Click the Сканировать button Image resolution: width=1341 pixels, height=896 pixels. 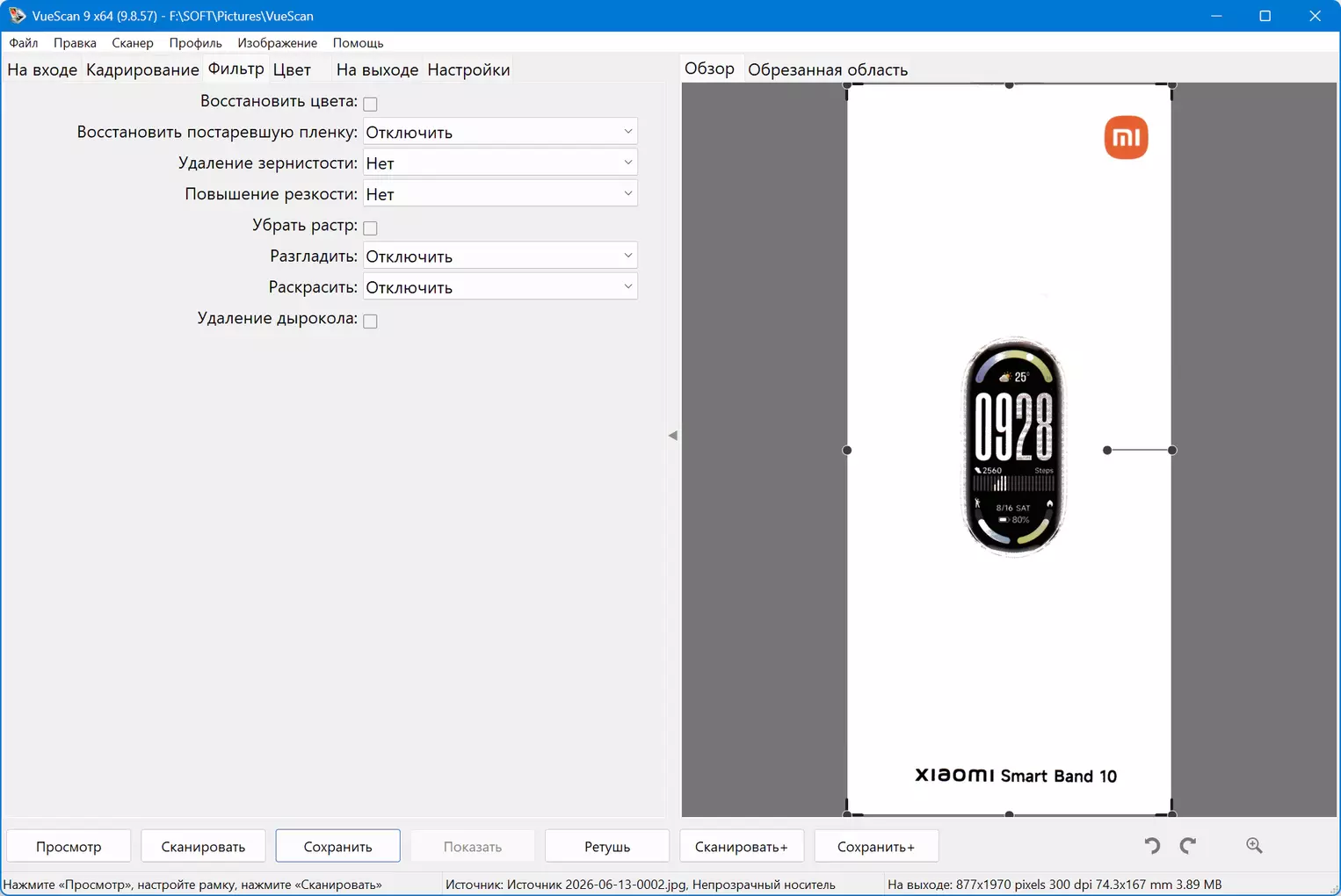tap(203, 846)
